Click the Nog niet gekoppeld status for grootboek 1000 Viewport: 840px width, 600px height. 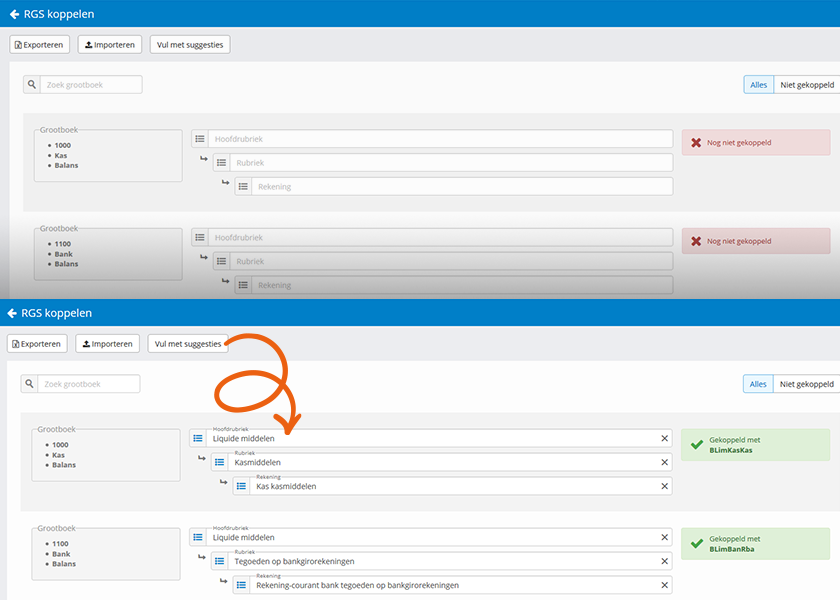[x=756, y=142]
